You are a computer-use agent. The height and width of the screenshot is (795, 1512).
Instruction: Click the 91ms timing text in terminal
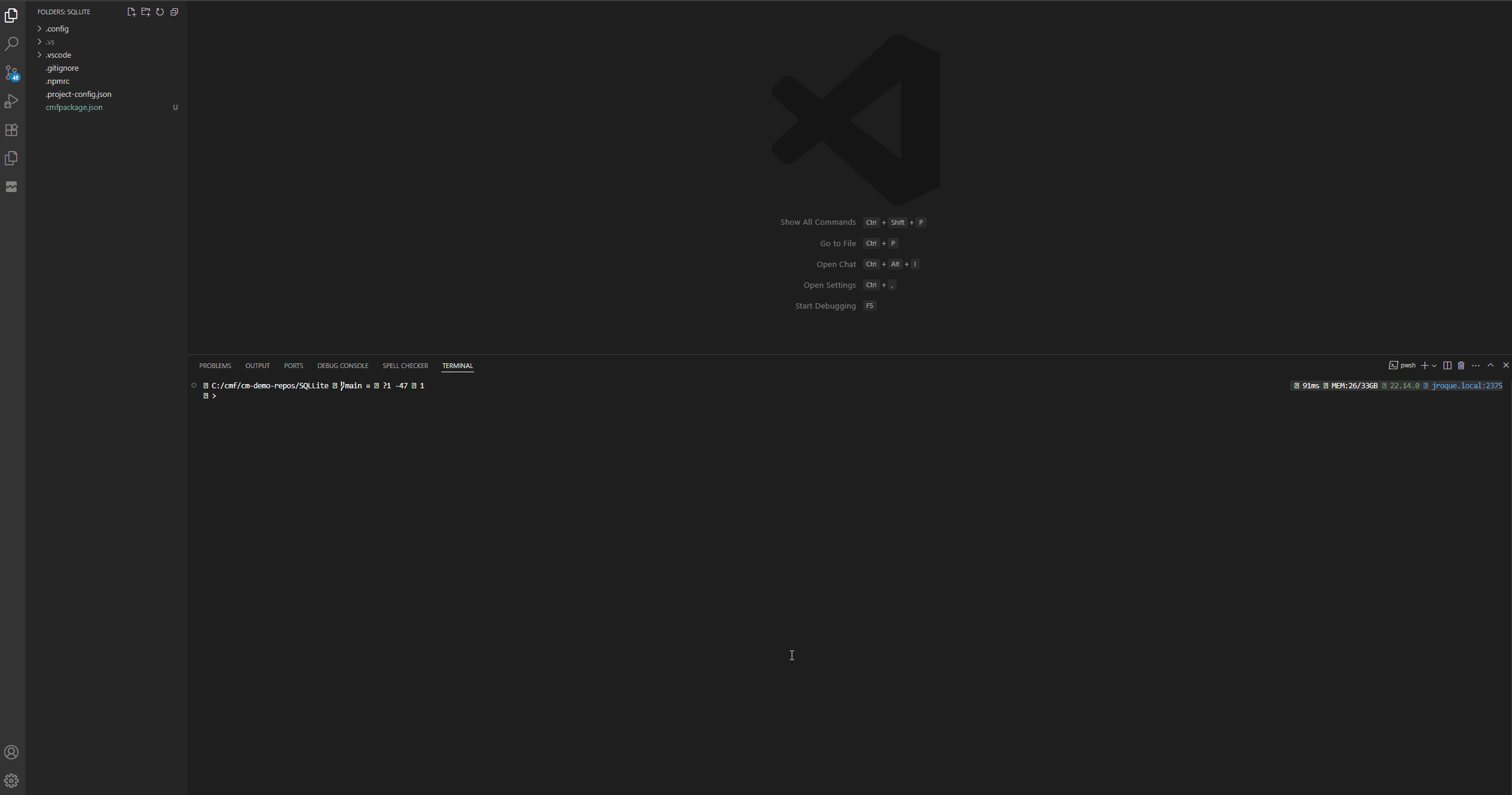[1311, 386]
